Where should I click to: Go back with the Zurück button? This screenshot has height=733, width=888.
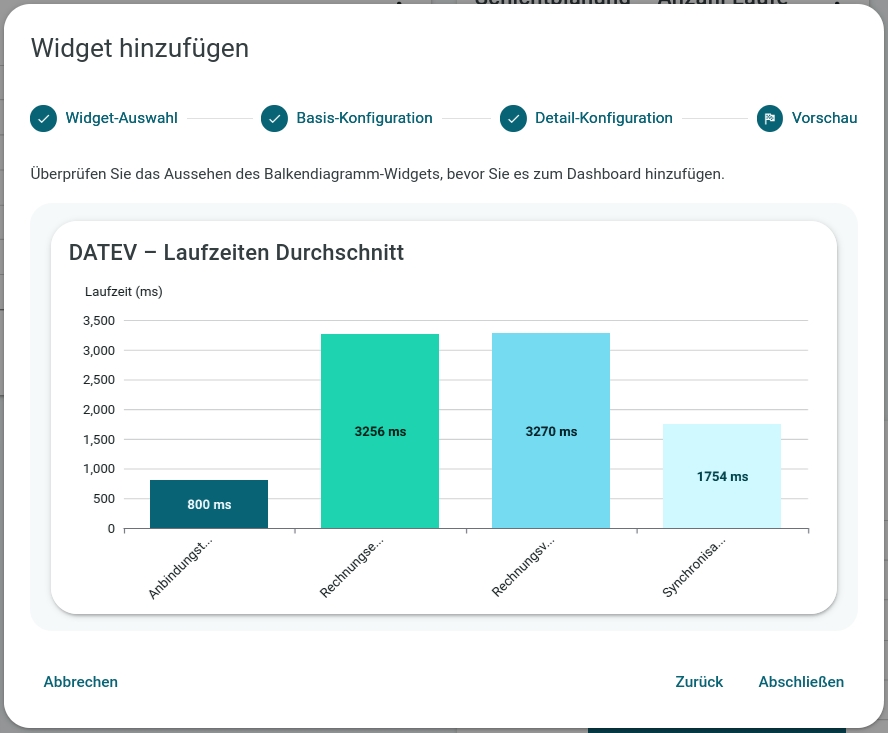click(699, 681)
